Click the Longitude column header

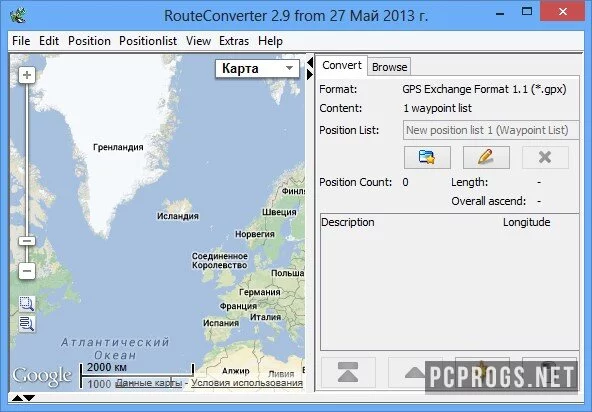(x=526, y=222)
